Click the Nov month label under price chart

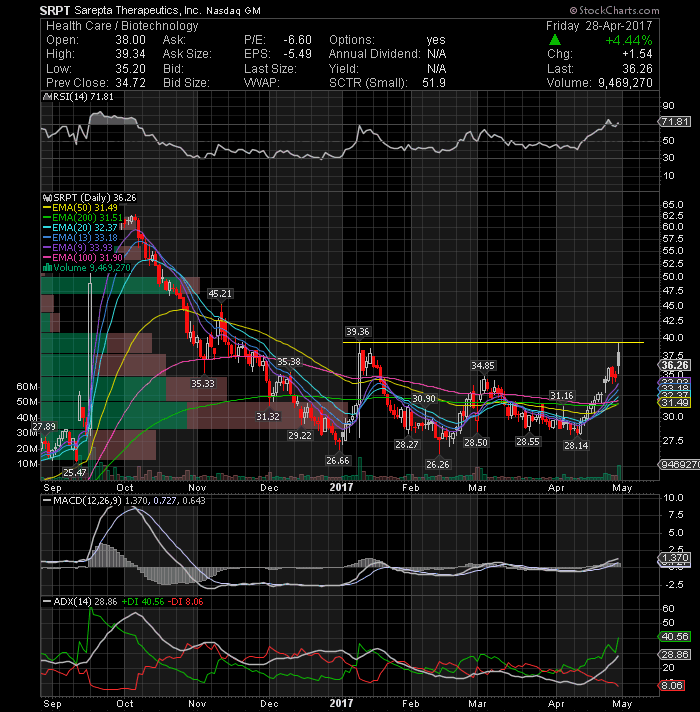point(197,488)
